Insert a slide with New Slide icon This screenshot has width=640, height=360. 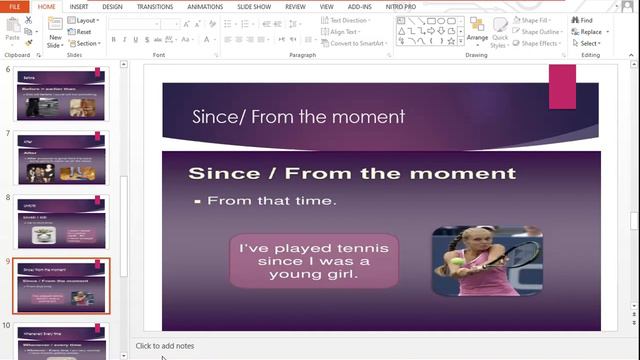click(55, 24)
